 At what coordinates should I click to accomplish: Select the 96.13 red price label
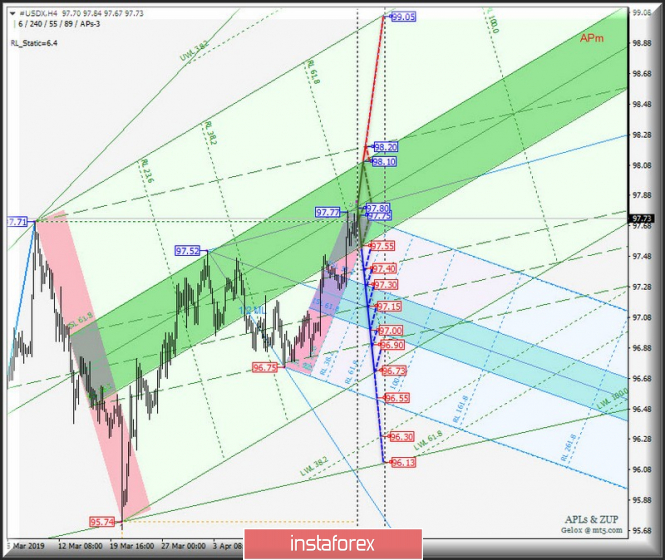coord(403,462)
